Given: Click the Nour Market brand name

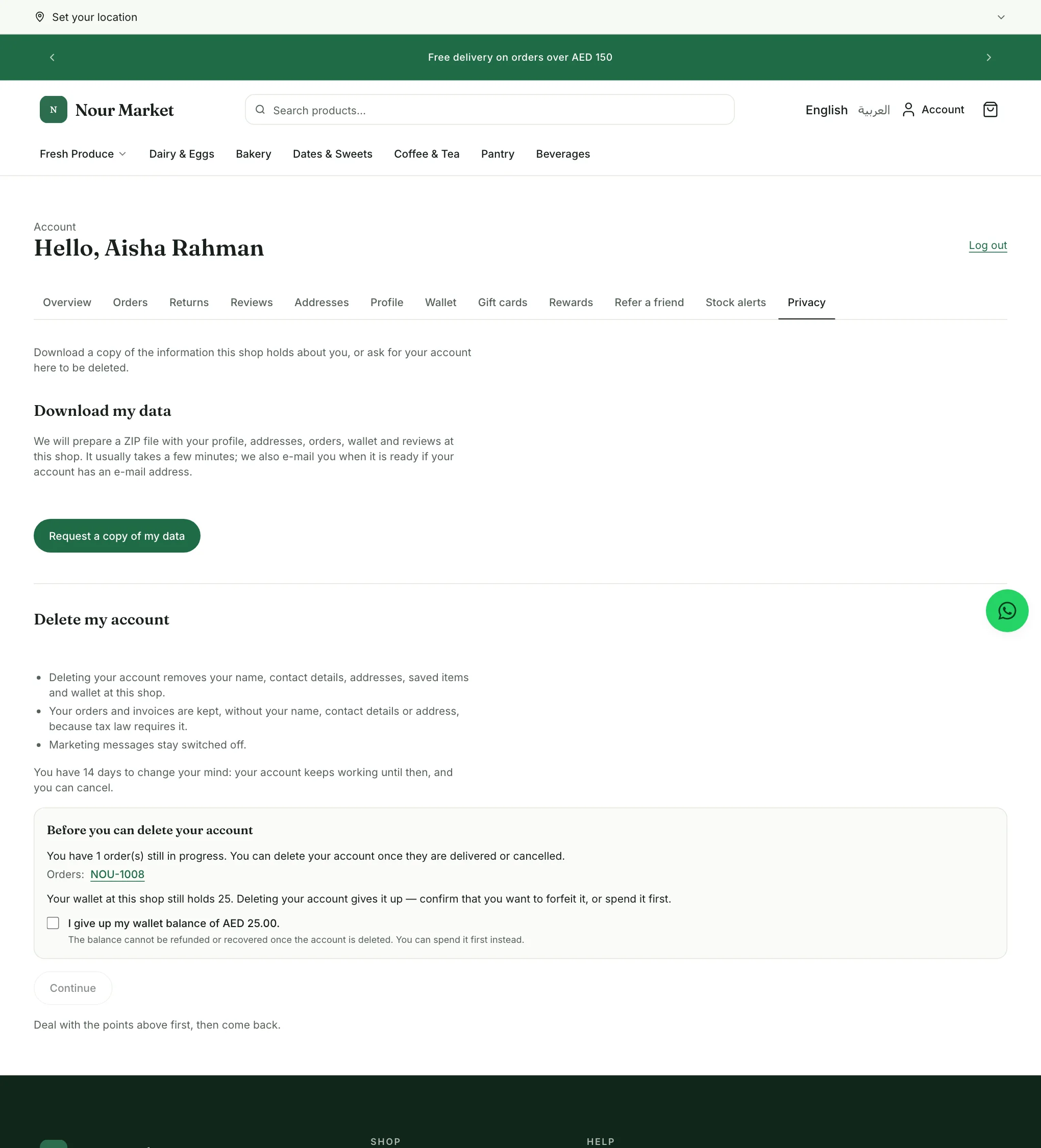Looking at the screenshot, I should coord(124,110).
